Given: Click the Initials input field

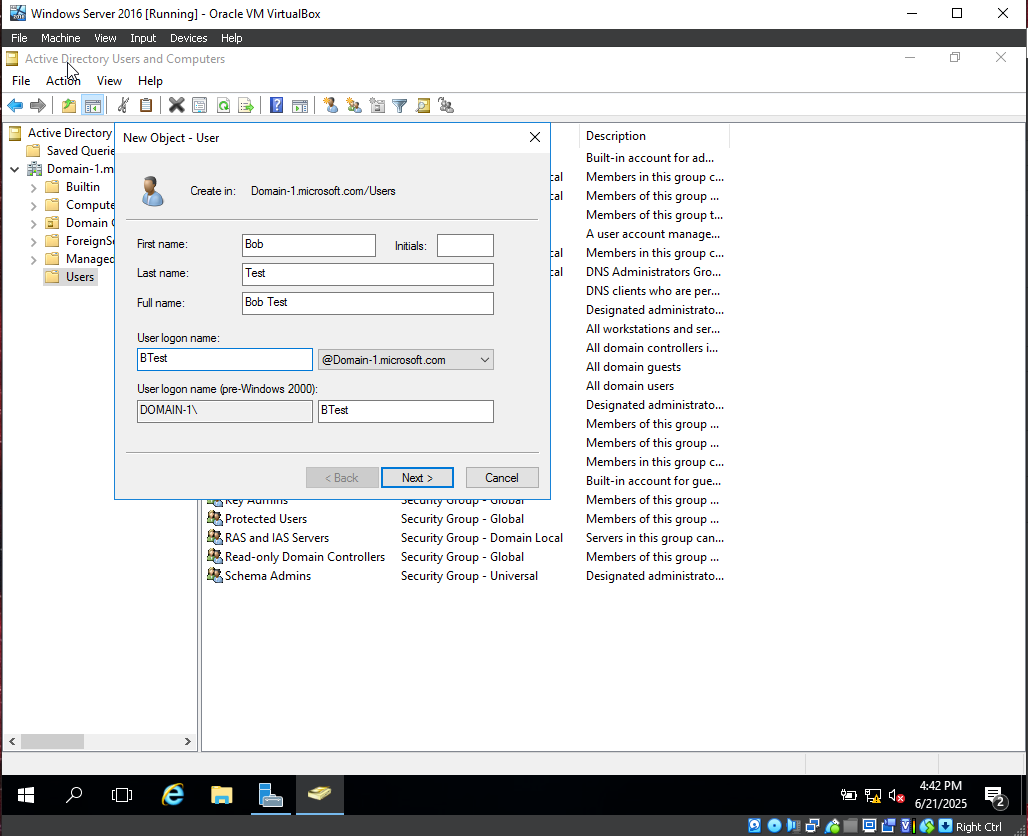Looking at the screenshot, I should 465,245.
